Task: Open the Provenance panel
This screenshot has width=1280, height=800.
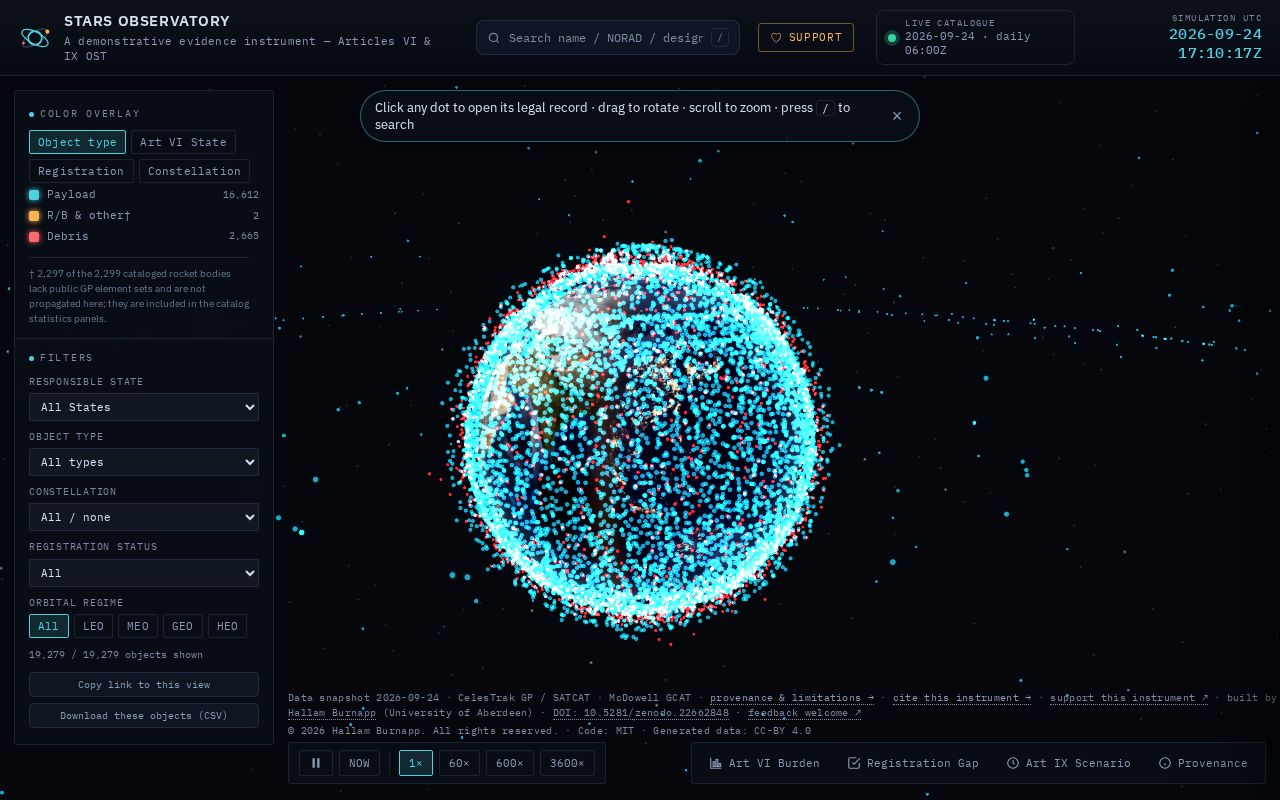Action: [1203, 763]
